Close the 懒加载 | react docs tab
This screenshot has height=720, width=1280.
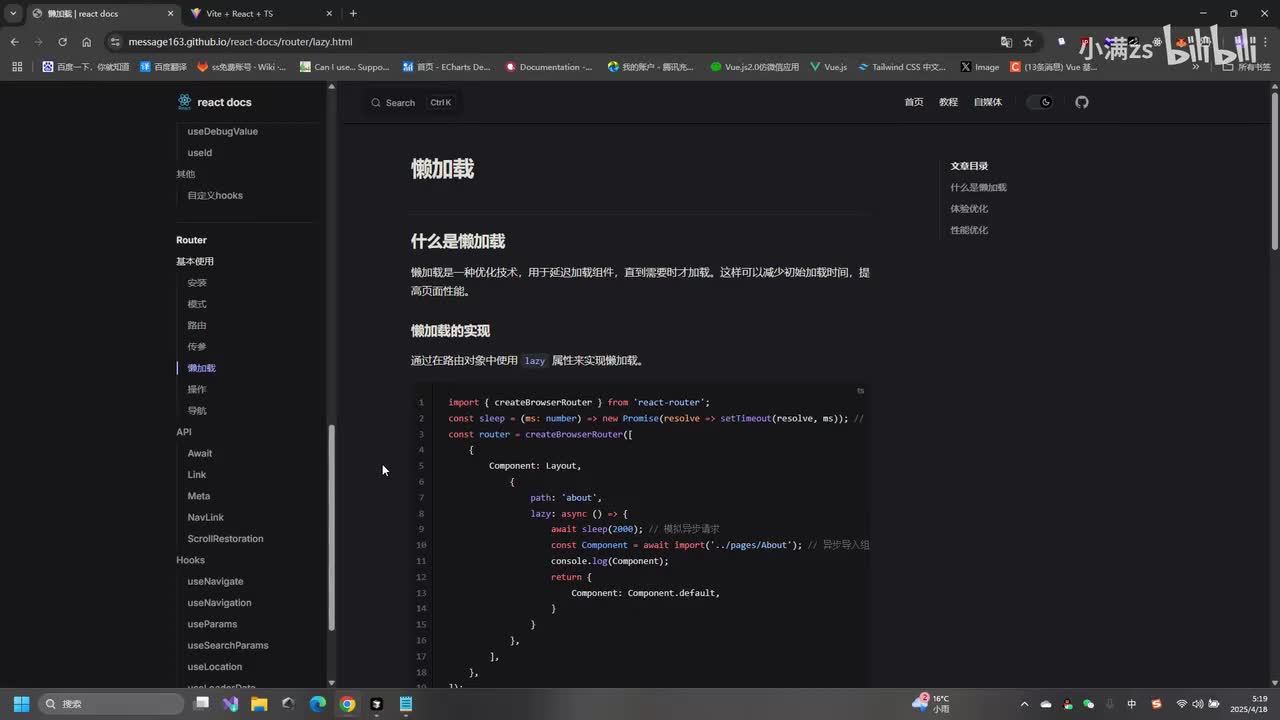(x=170, y=13)
